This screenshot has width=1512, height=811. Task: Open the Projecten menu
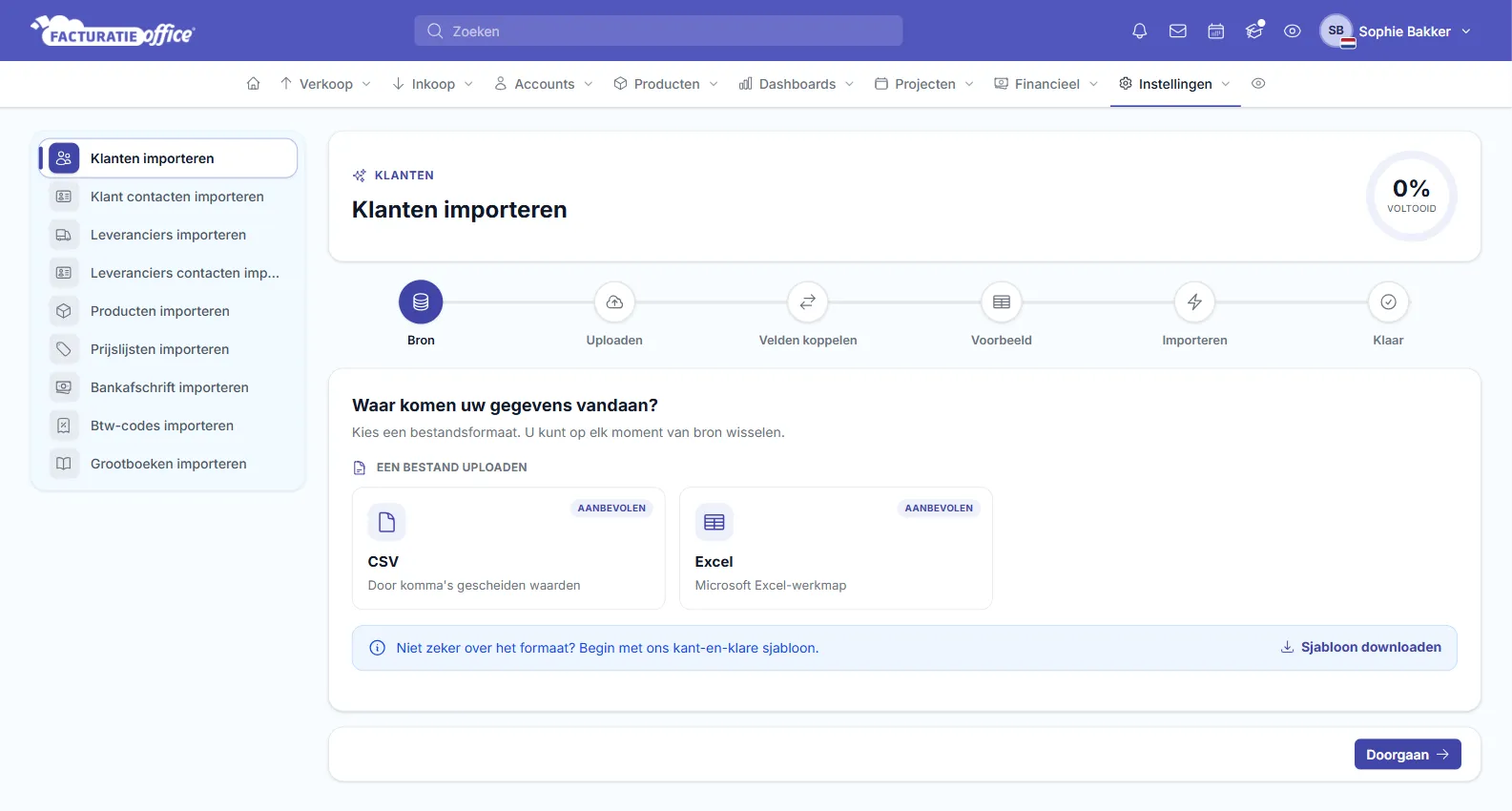924,84
